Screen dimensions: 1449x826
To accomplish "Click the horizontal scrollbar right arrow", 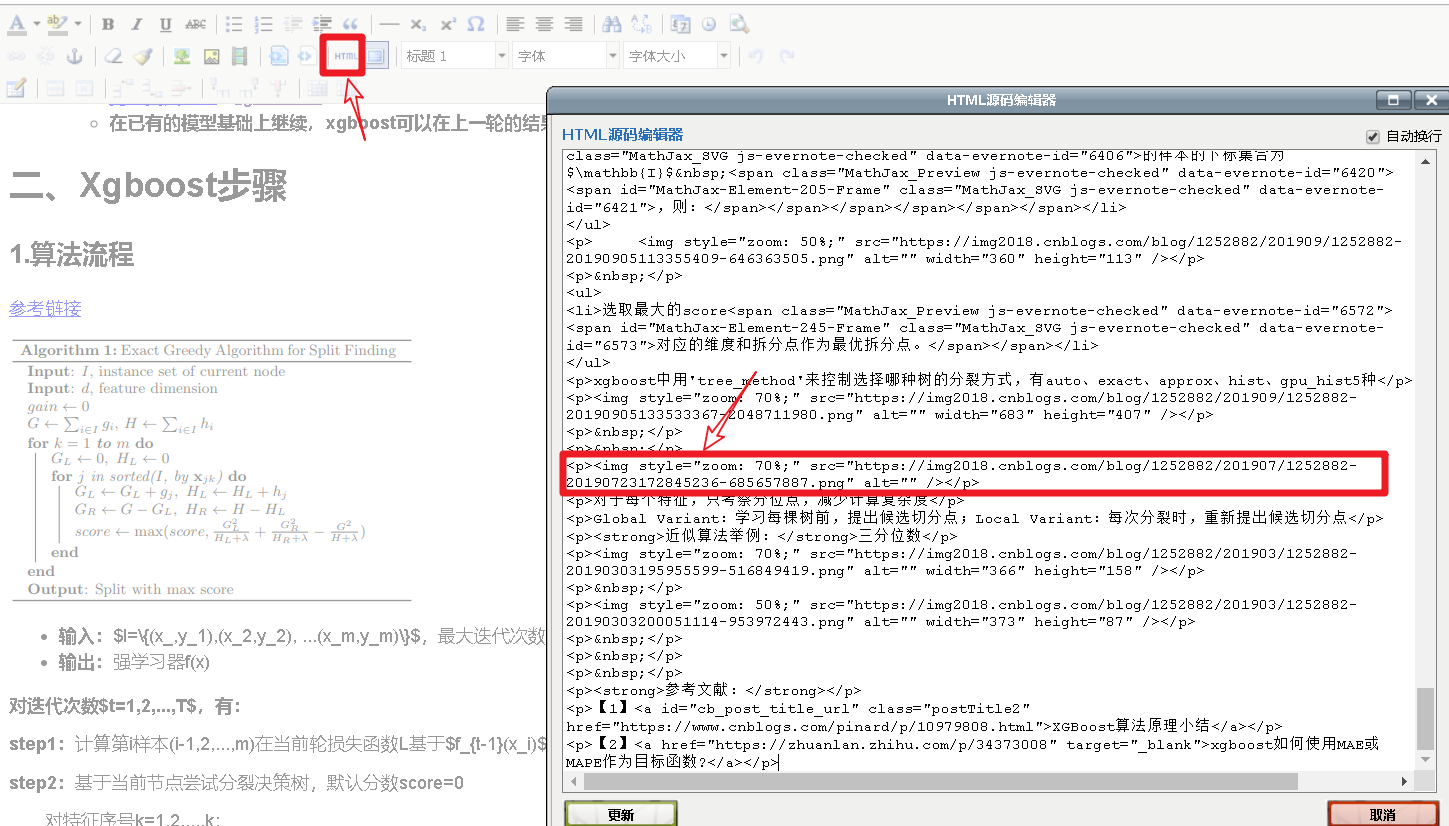I will [x=1404, y=781].
